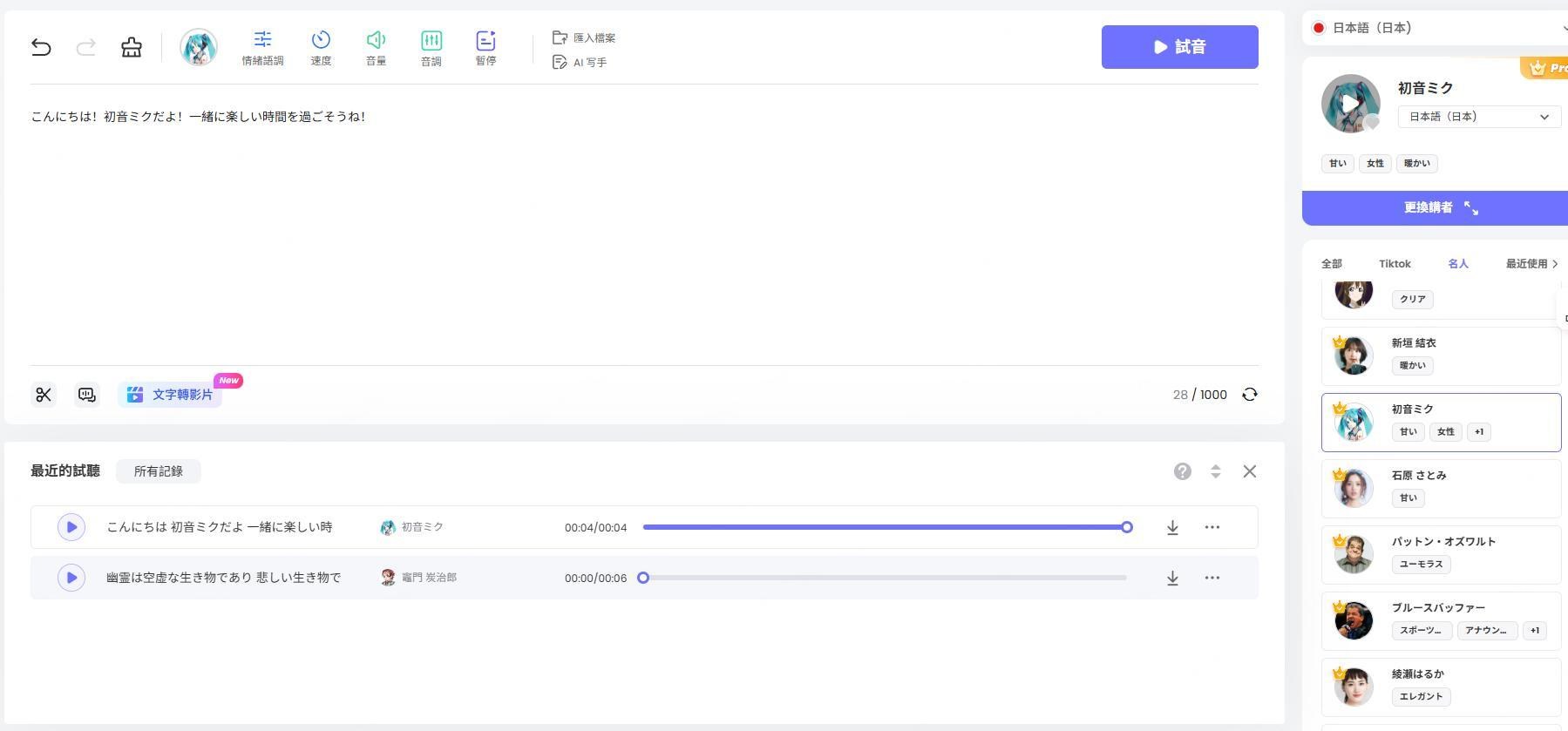Click the expand collapse arrows in history panel
The image size is (1568, 731).
(1216, 471)
